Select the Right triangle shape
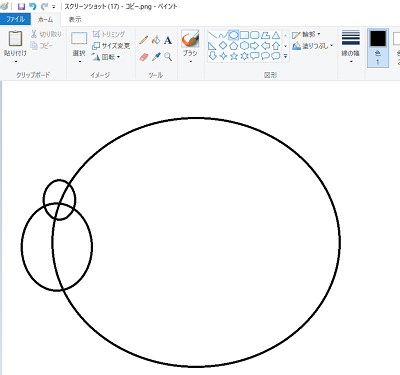 (212, 46)
